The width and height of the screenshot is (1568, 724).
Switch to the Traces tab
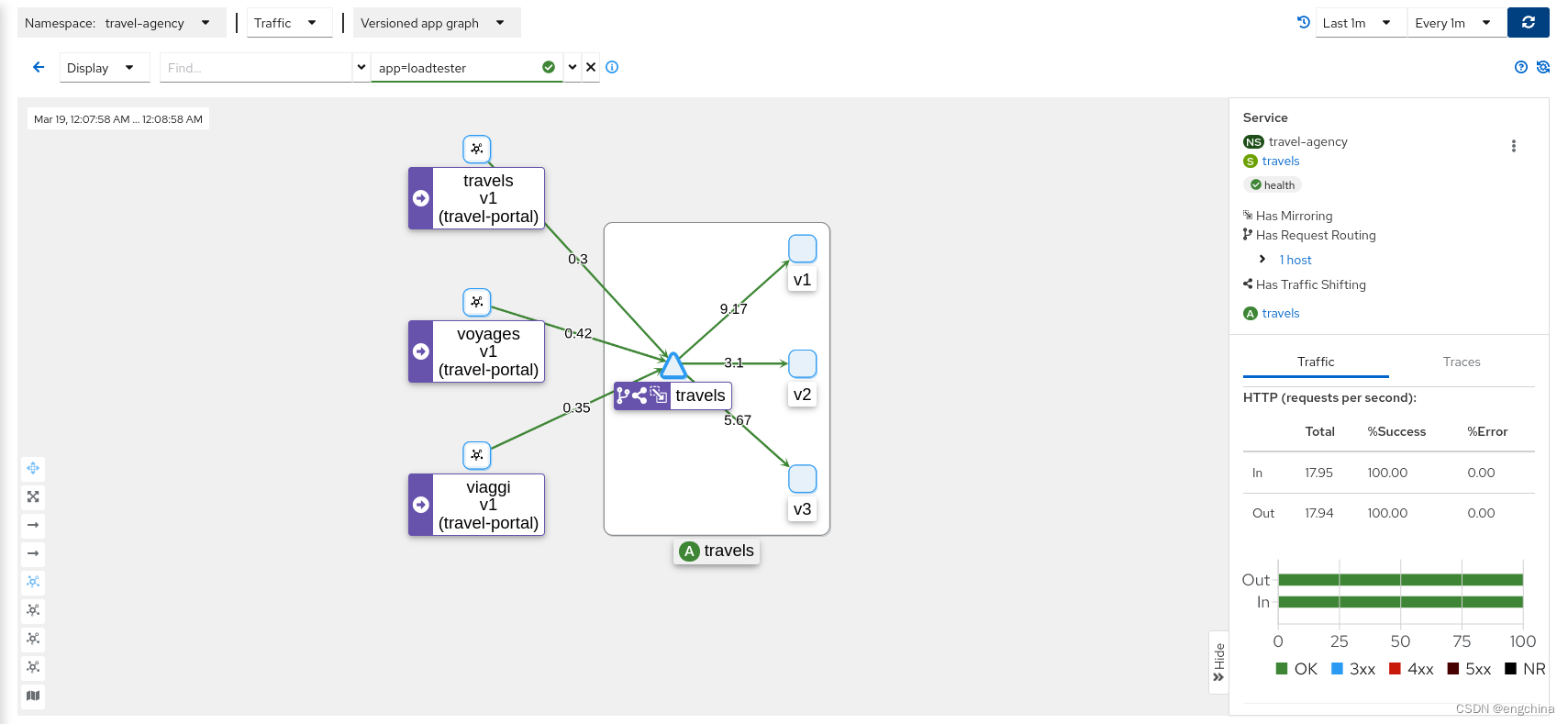1461,362
